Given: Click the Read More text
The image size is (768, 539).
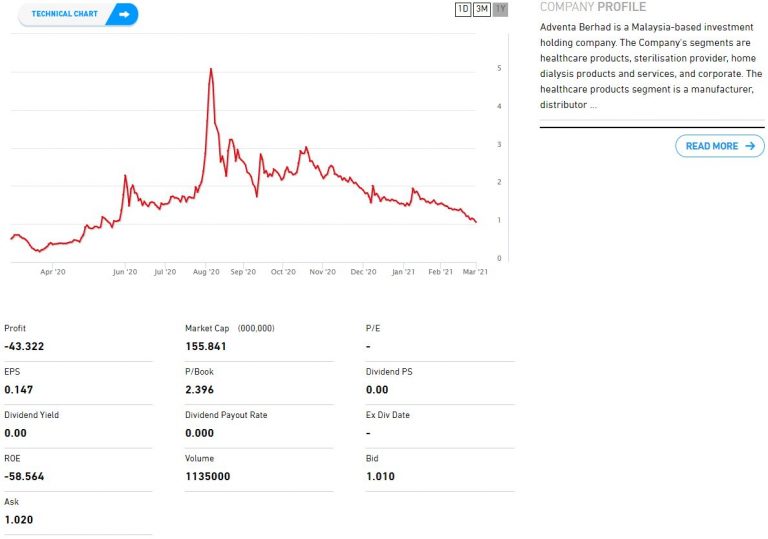Looking at the screenshot, I should (x=711, y=146).
